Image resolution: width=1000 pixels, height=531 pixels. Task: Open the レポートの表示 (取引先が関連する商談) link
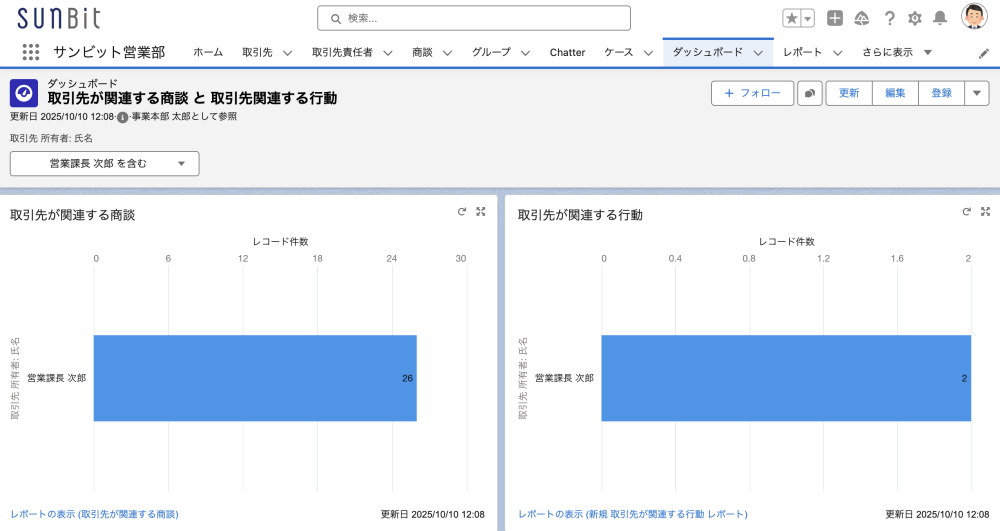click(95, 514)
